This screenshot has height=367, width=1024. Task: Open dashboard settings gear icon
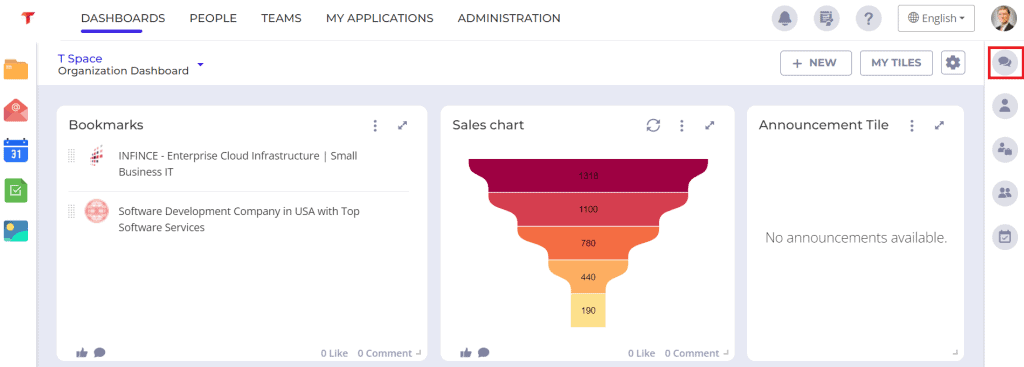pos(953,63)
